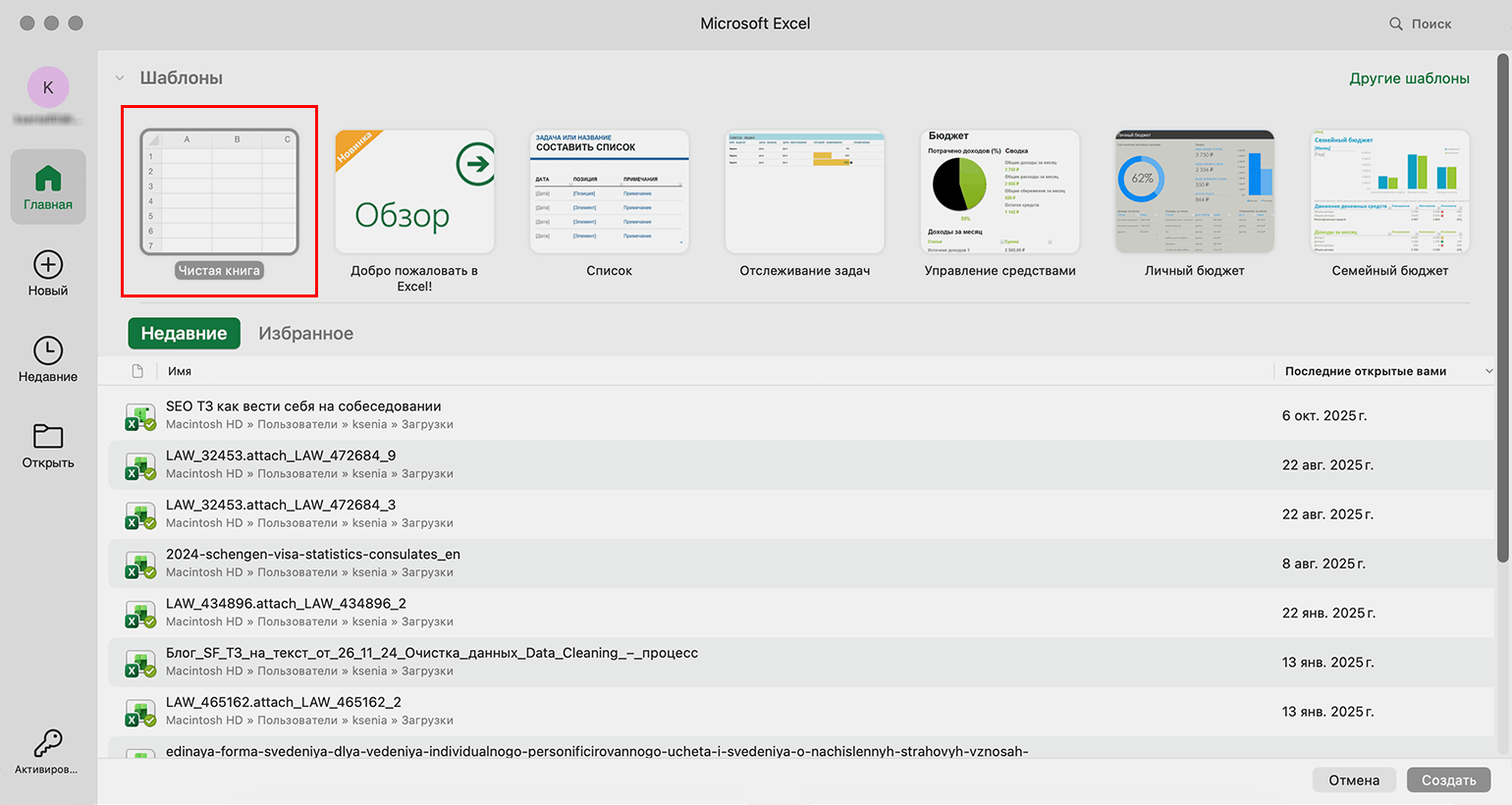Switch to the Избранное tab

305,334
